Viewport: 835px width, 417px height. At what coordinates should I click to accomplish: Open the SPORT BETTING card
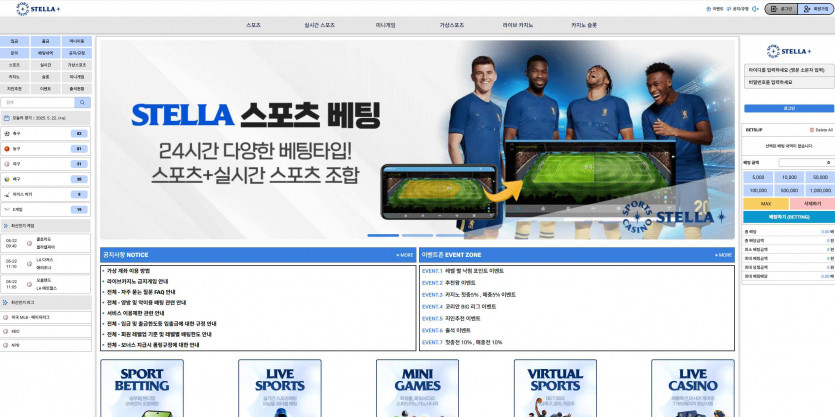tap(142, 388)
